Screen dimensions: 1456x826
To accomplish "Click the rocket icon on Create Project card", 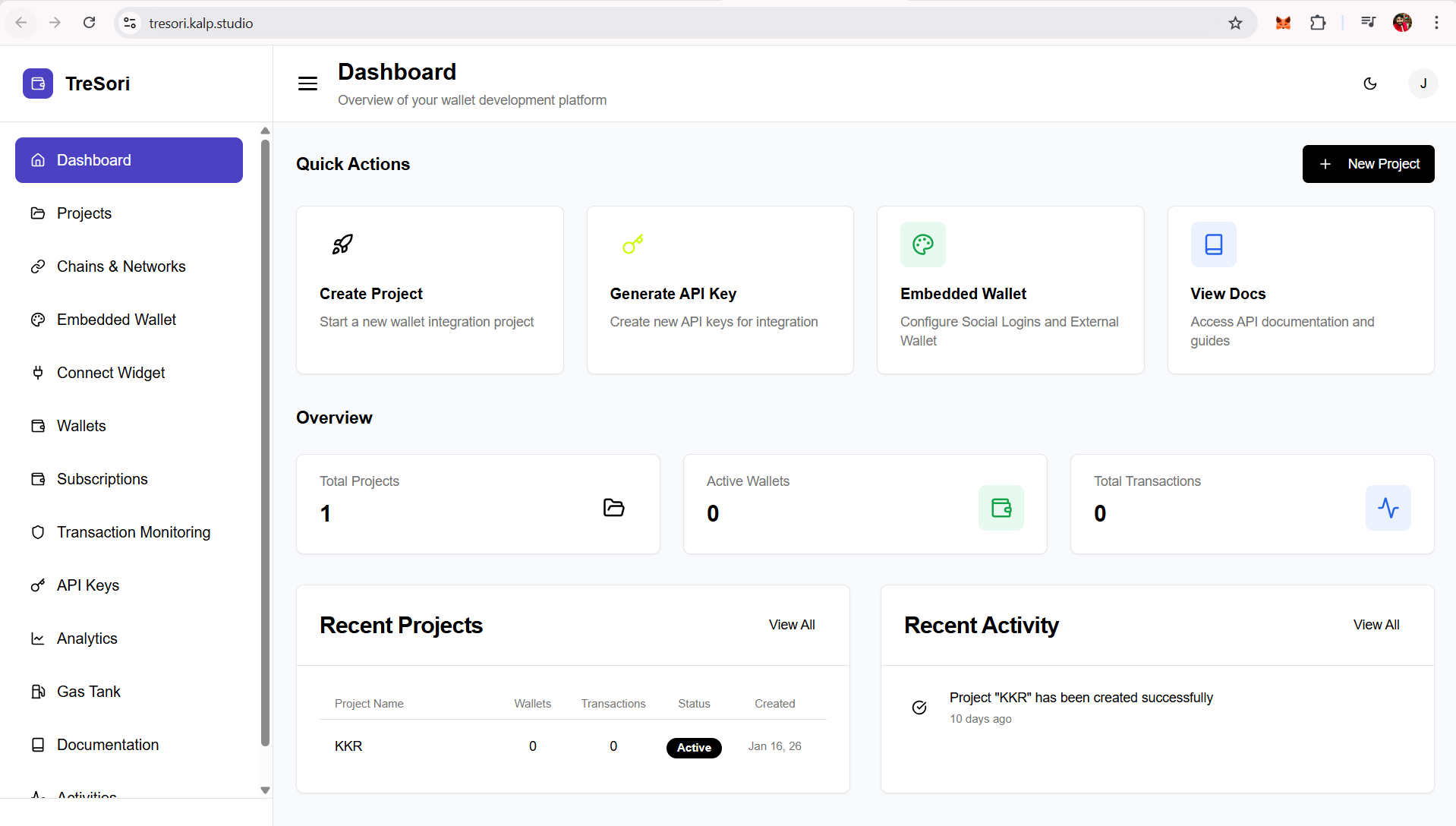I will pos(342,244).
